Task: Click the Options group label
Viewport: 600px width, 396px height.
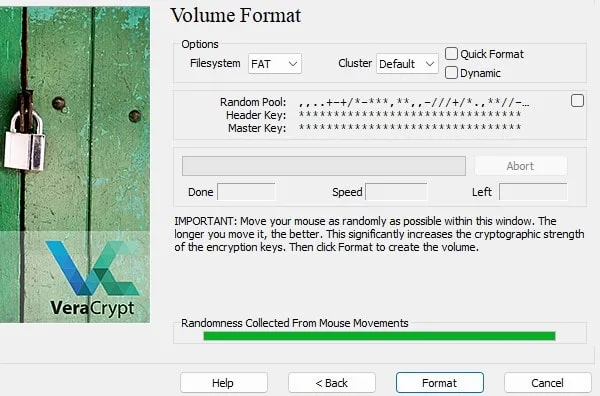Action: pyautogui.click(x=200, y=44)
